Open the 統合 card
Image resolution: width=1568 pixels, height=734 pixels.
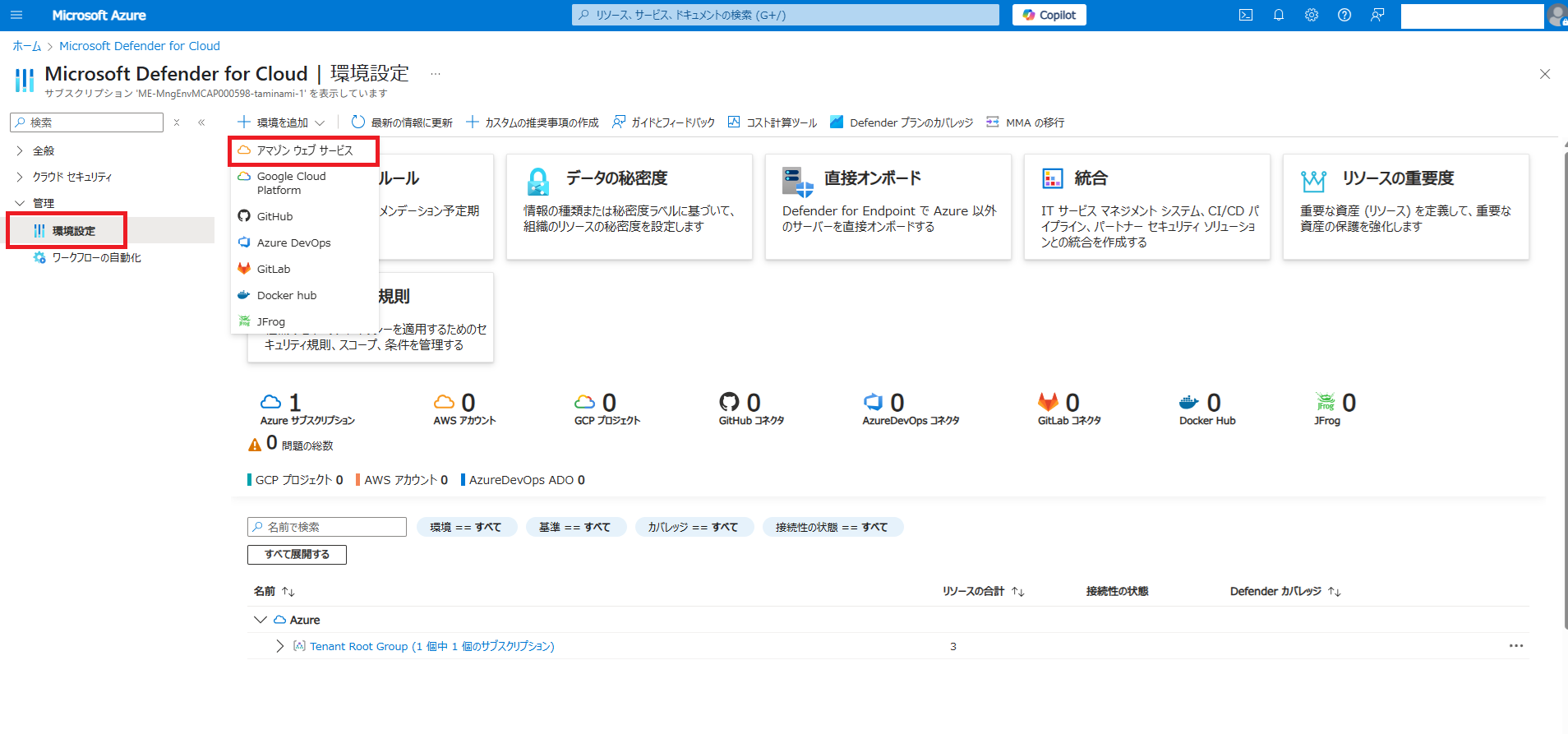[x=1147, y=207]
